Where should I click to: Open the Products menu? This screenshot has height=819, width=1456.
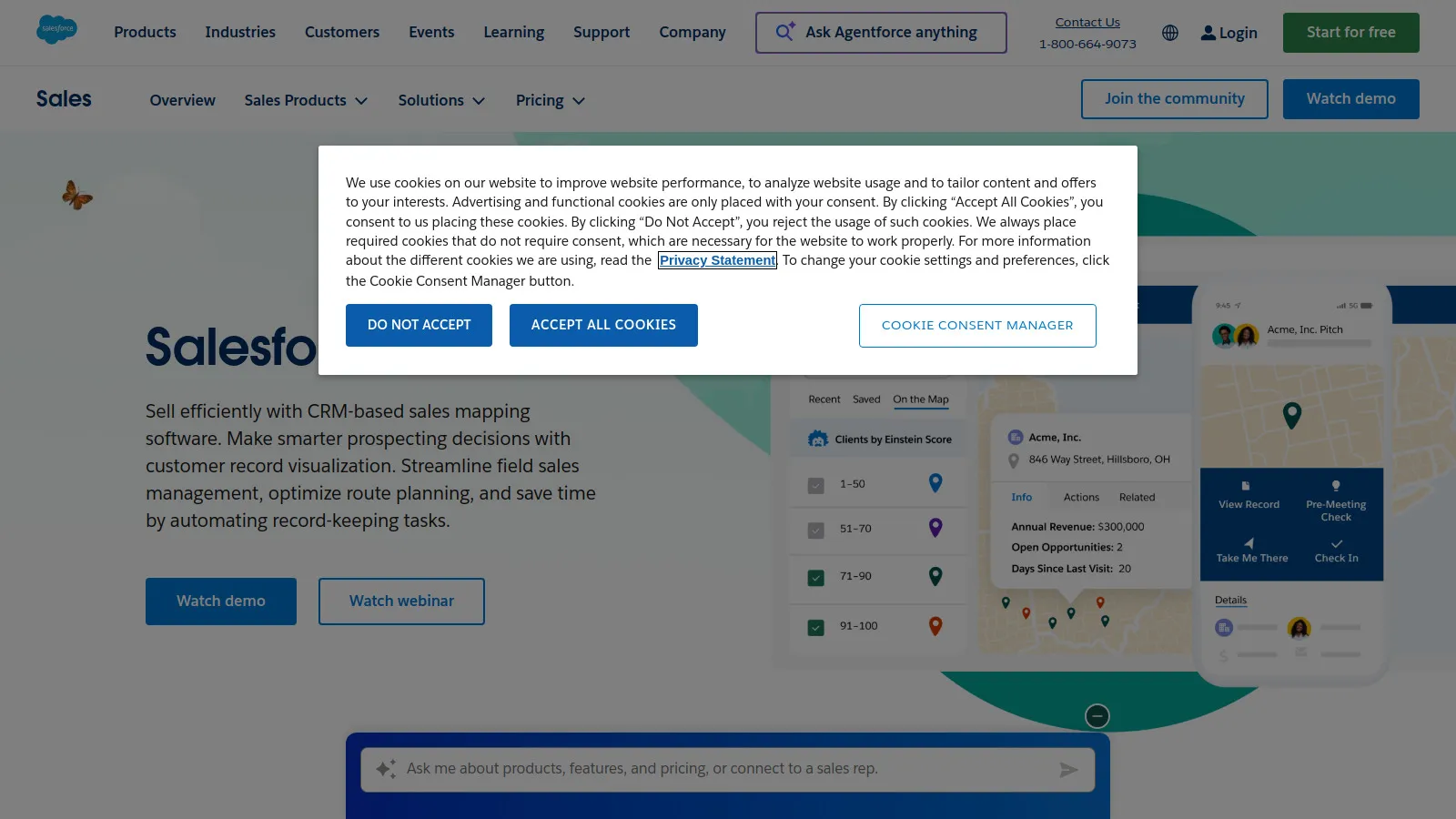pyautogui.click(x=144, y=32)
